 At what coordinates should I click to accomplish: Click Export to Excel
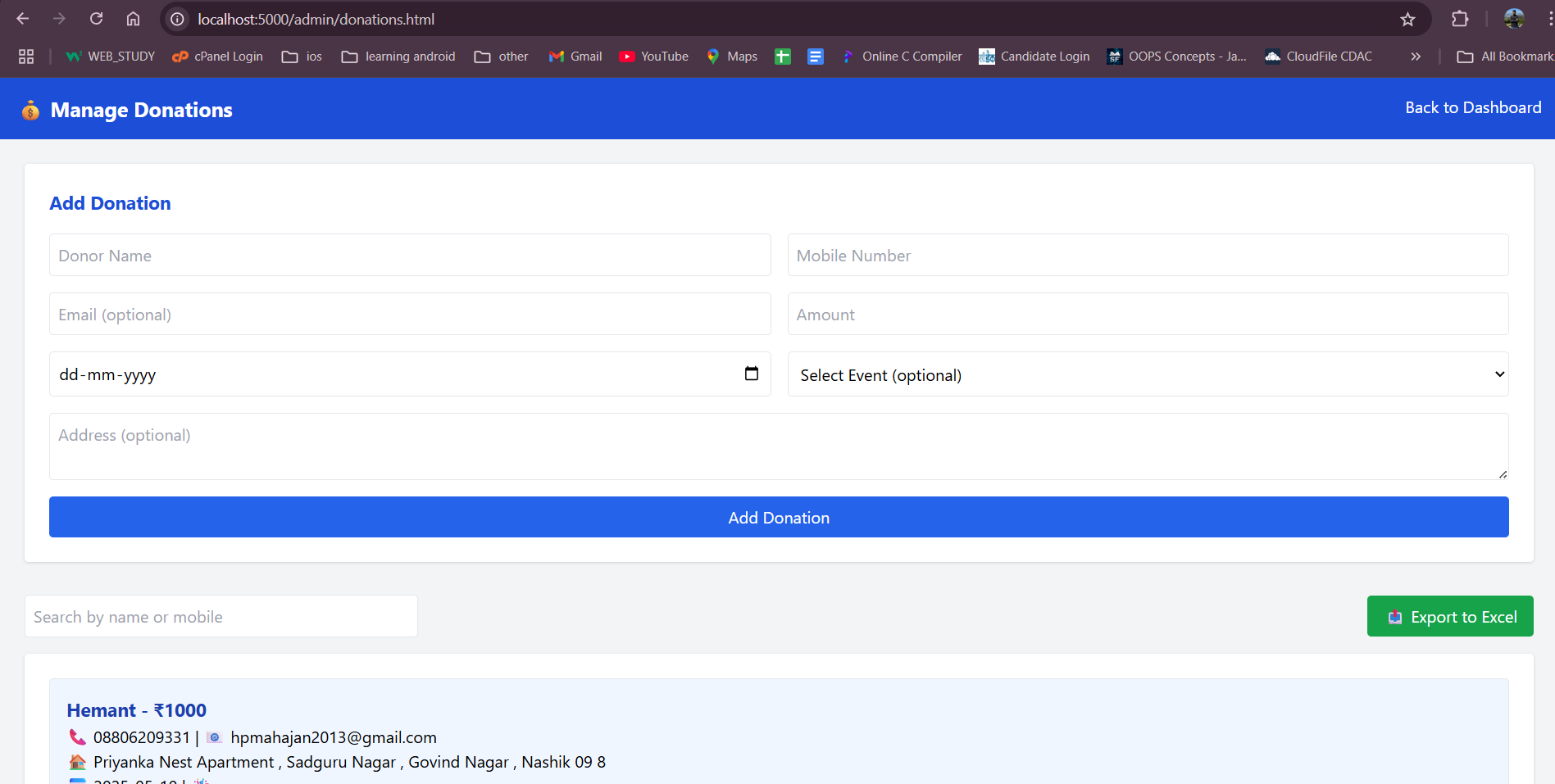[1449, 616]
